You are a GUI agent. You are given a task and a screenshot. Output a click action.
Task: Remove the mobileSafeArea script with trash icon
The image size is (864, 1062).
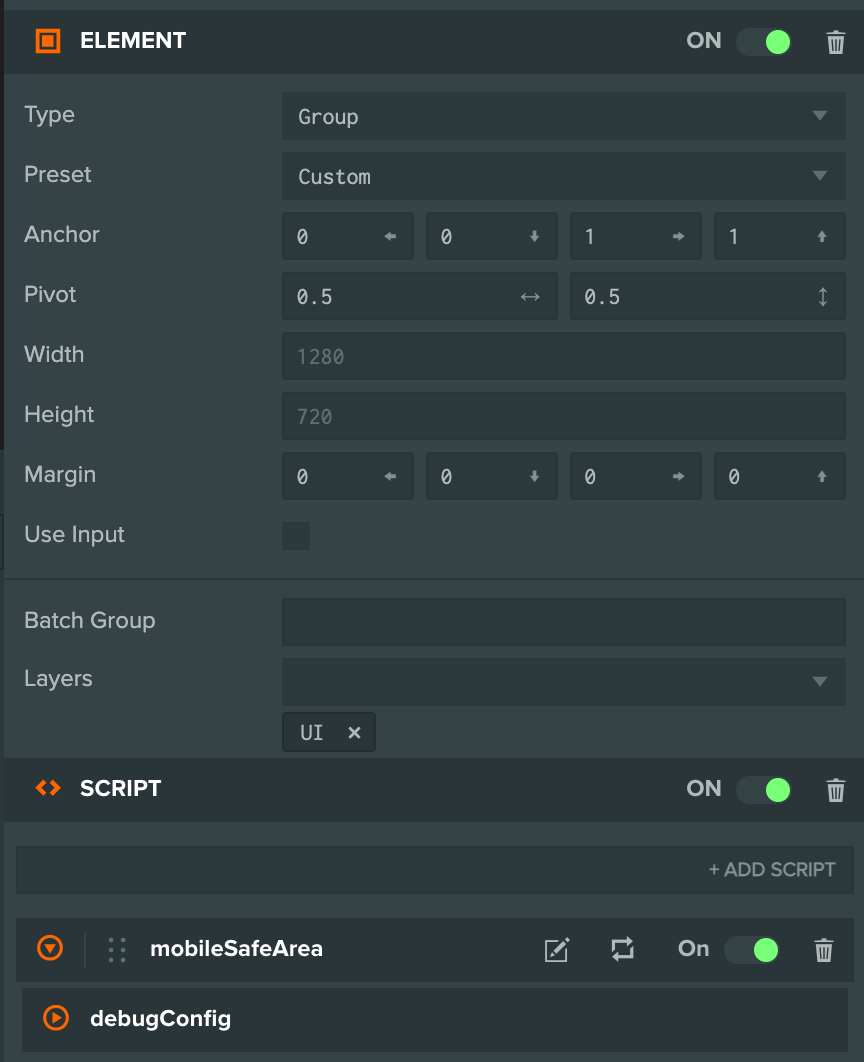pyautogui.click(x=823, y=950)
